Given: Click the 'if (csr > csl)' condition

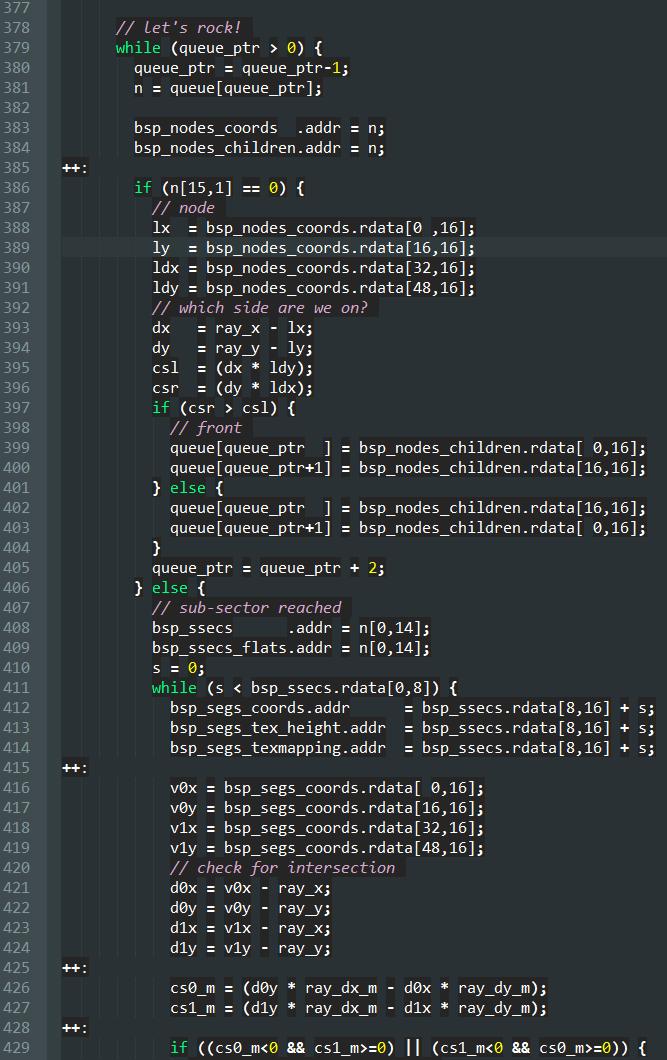Looking at the screenshot, I should pyautogui.click(x=224, y=408).
